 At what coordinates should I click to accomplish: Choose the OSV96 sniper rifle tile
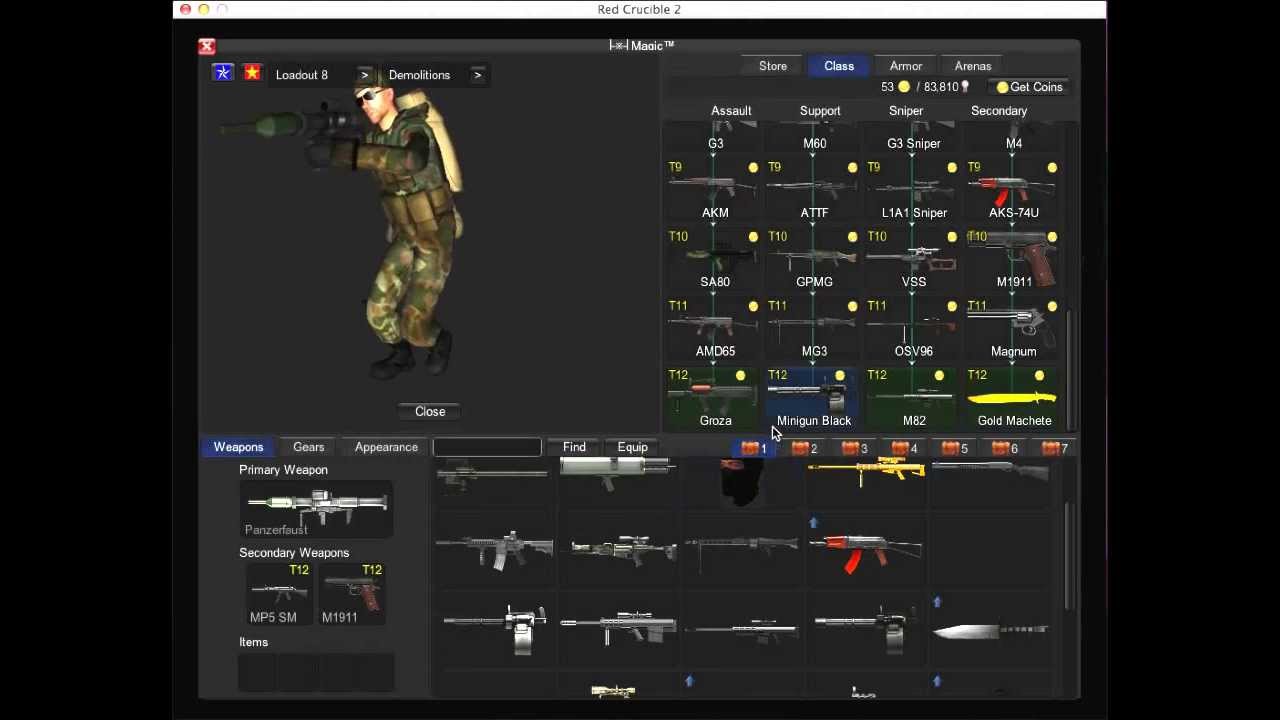[x=913, y=329]
